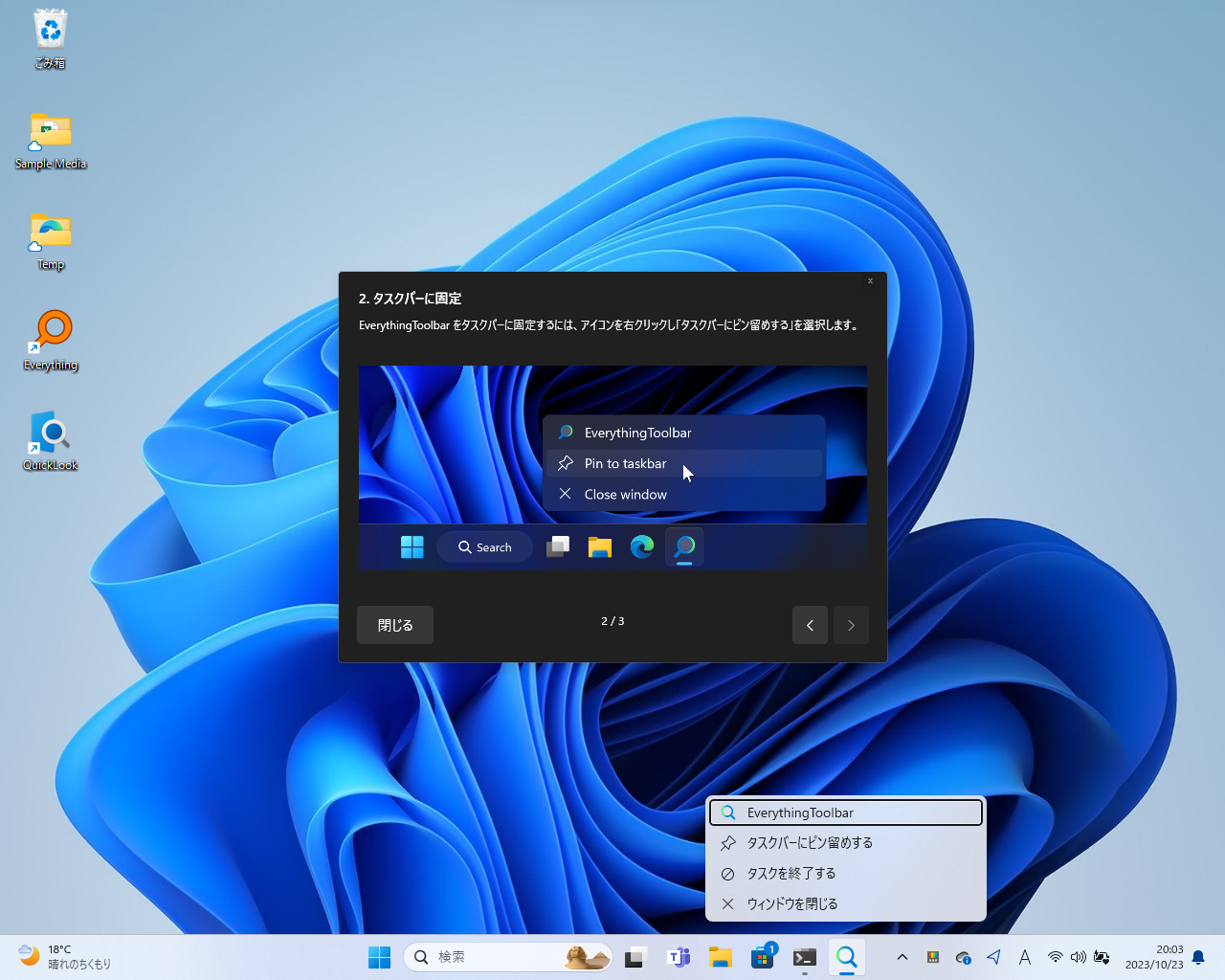Open the weather widget showing 18°C
1225x980 pixels.
pos(65,957)
